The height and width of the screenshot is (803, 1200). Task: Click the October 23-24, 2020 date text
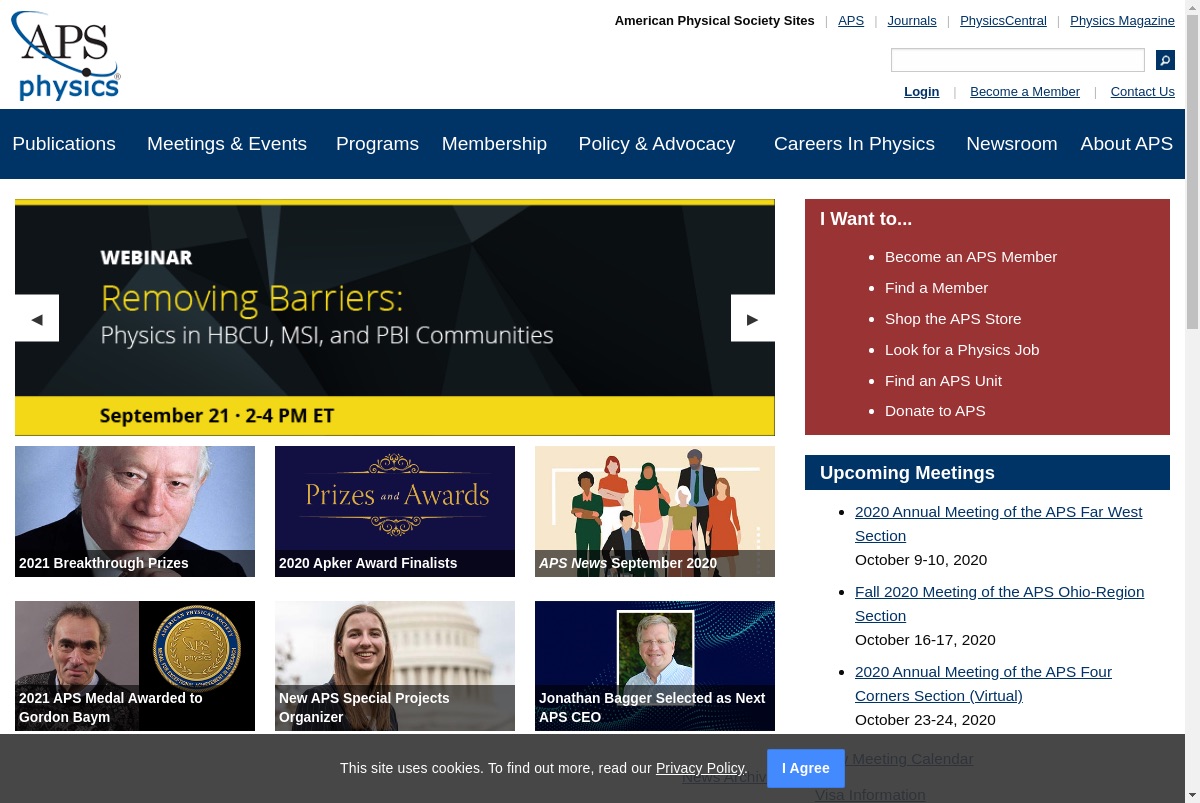(925, 720)
